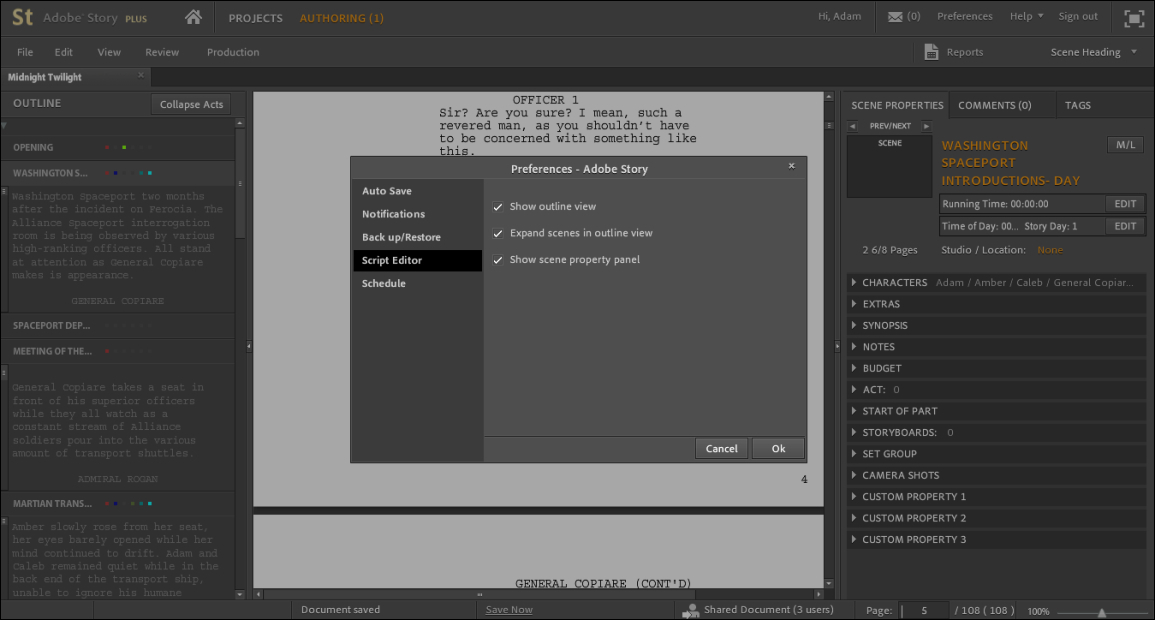Click the Collapse Acts button
Image resolution: width=1155 pixels, height=620 pixels.
click(192, 105)
